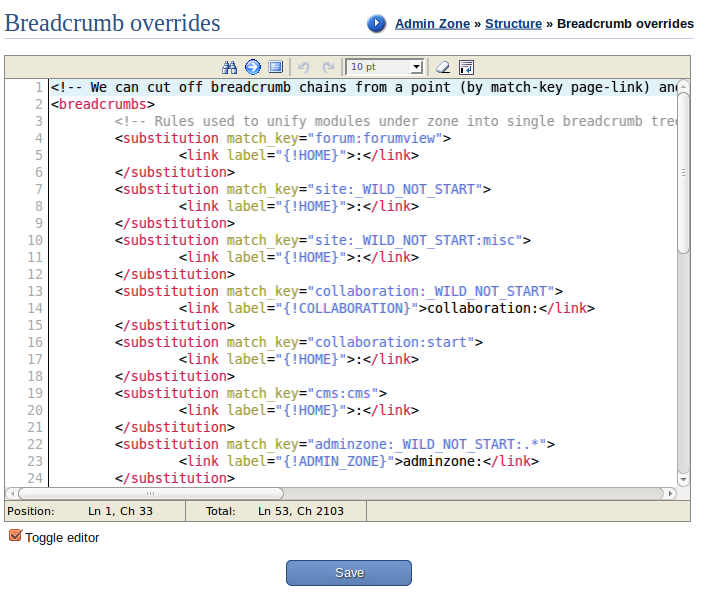Click the scroll right arrow
The width and height of the screenshot is (702, 603).
pyautogui.click(x=670, y=493)
